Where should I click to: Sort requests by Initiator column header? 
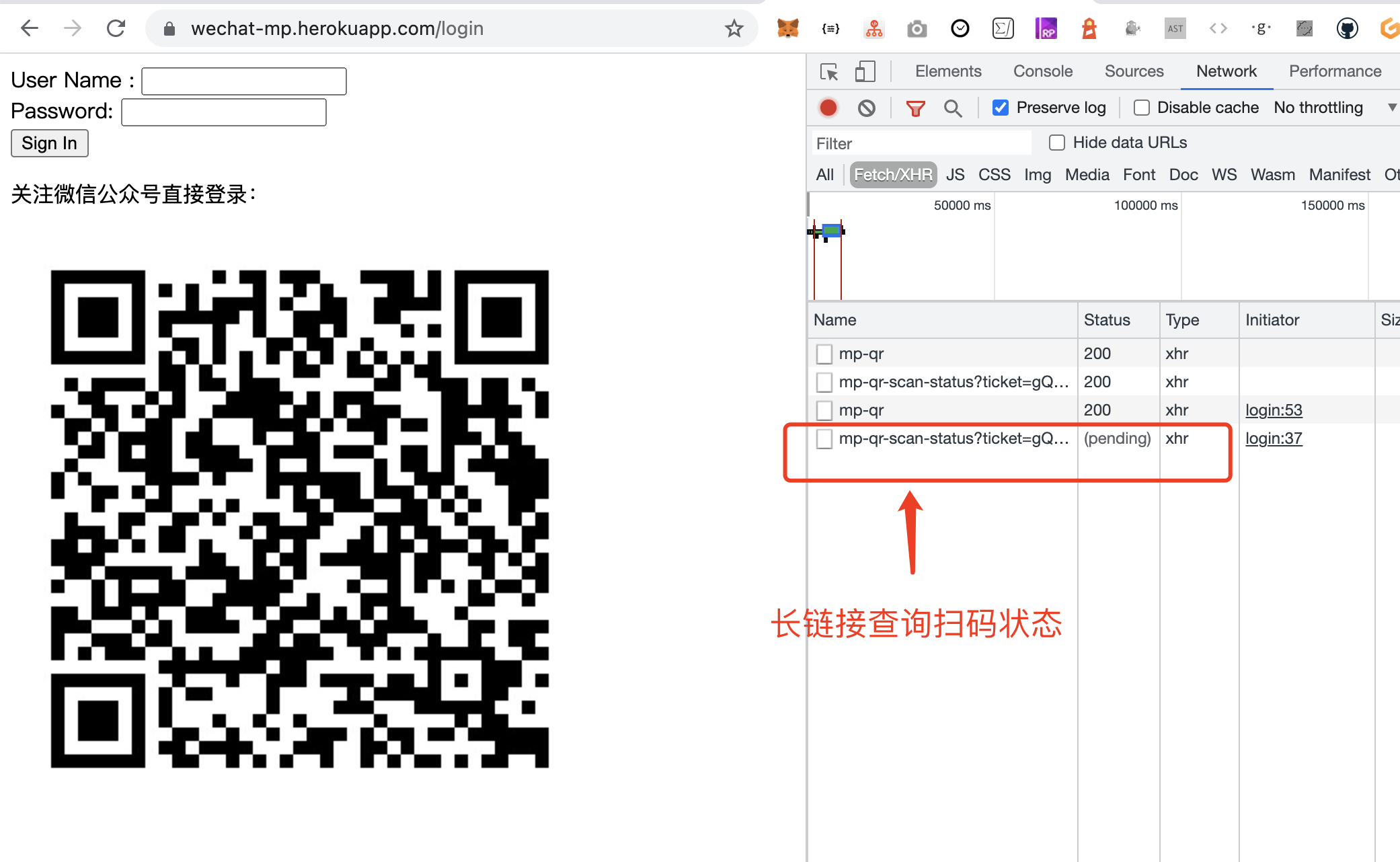1307,320
